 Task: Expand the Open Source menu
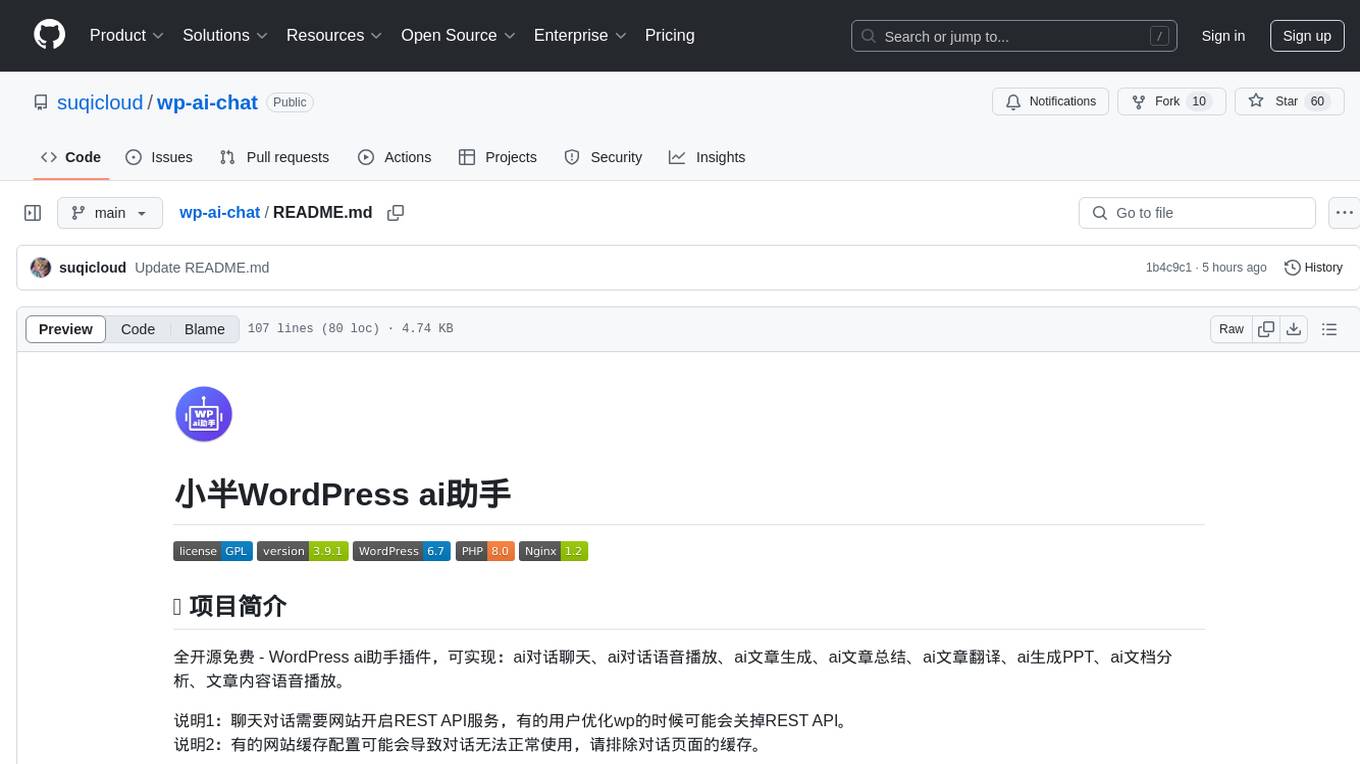[458, 35]
